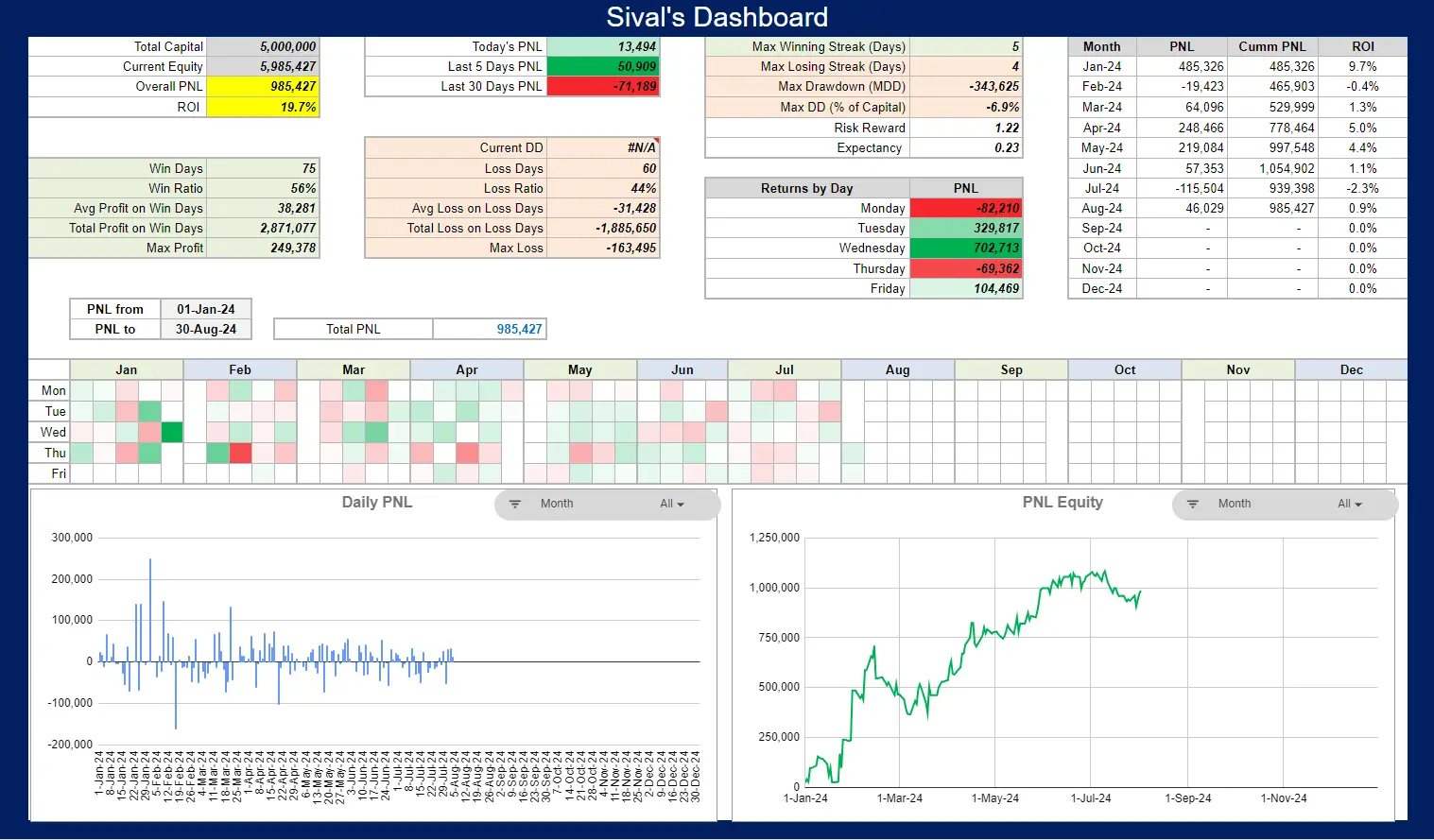
Task: Click the Wednesday returns value 702,713
Action: point(966,248)
